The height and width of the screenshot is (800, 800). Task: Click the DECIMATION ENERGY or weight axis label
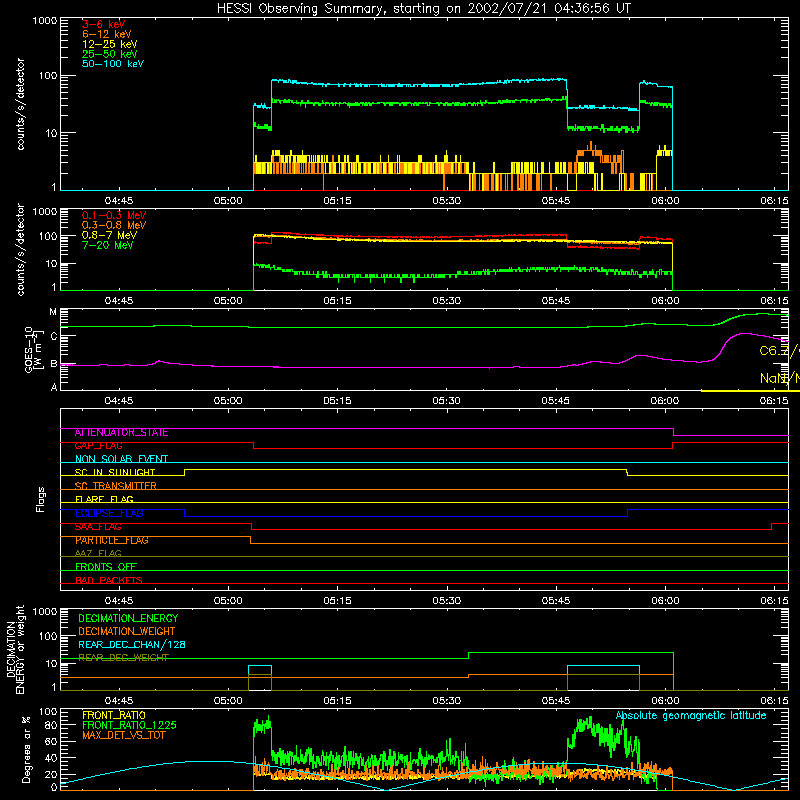pos(15,649)
